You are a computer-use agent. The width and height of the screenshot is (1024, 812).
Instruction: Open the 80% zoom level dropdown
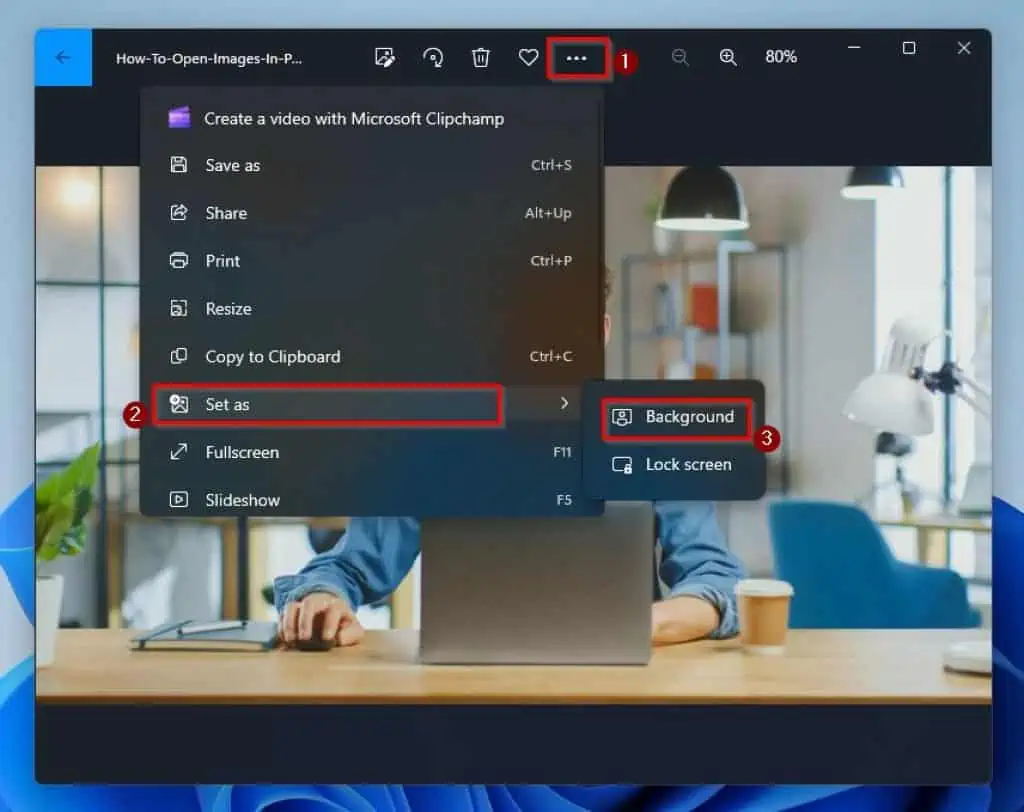[x=781, y=57]
